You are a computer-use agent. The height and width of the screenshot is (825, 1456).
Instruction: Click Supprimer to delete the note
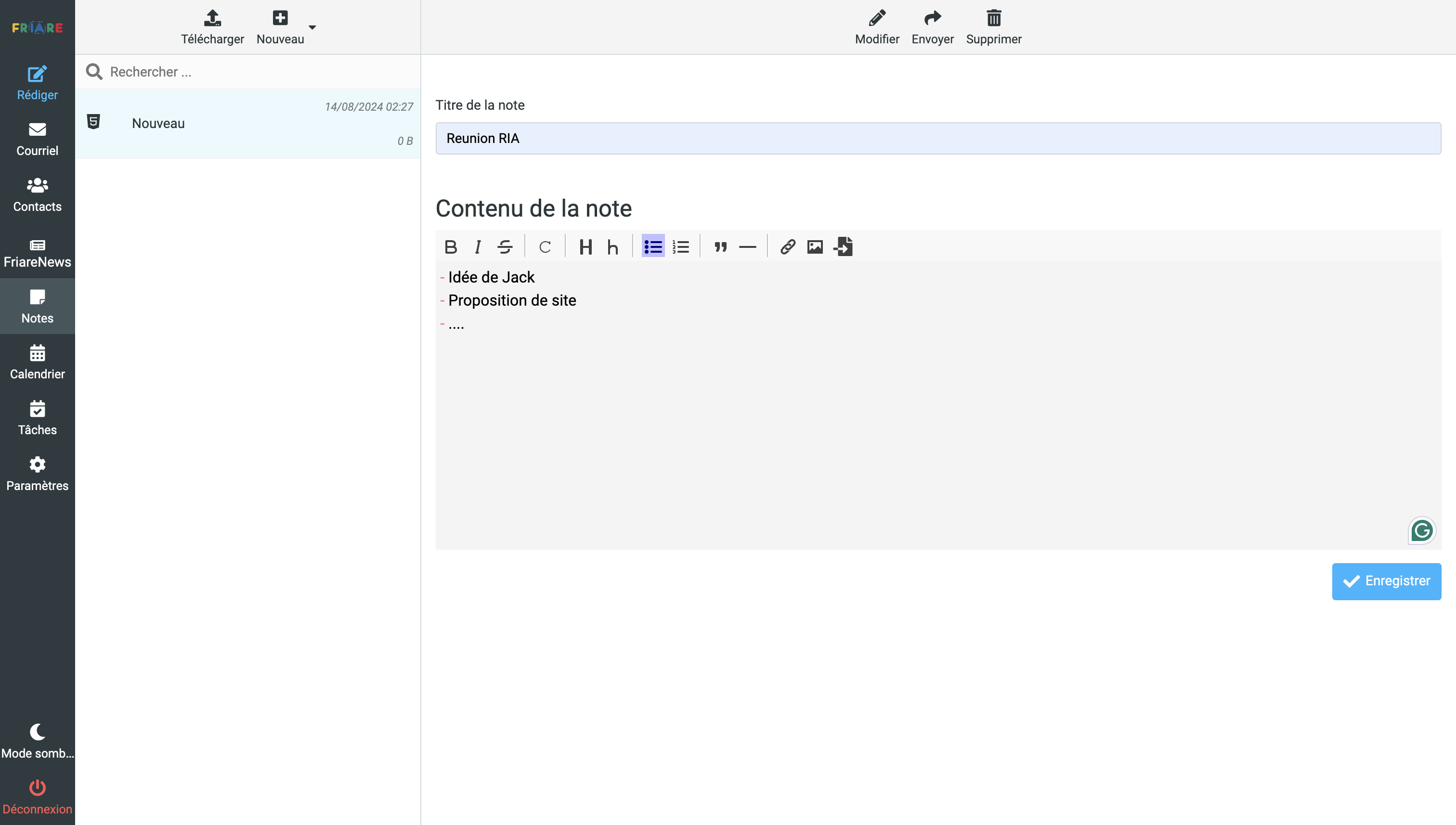[x=993, y=27]
